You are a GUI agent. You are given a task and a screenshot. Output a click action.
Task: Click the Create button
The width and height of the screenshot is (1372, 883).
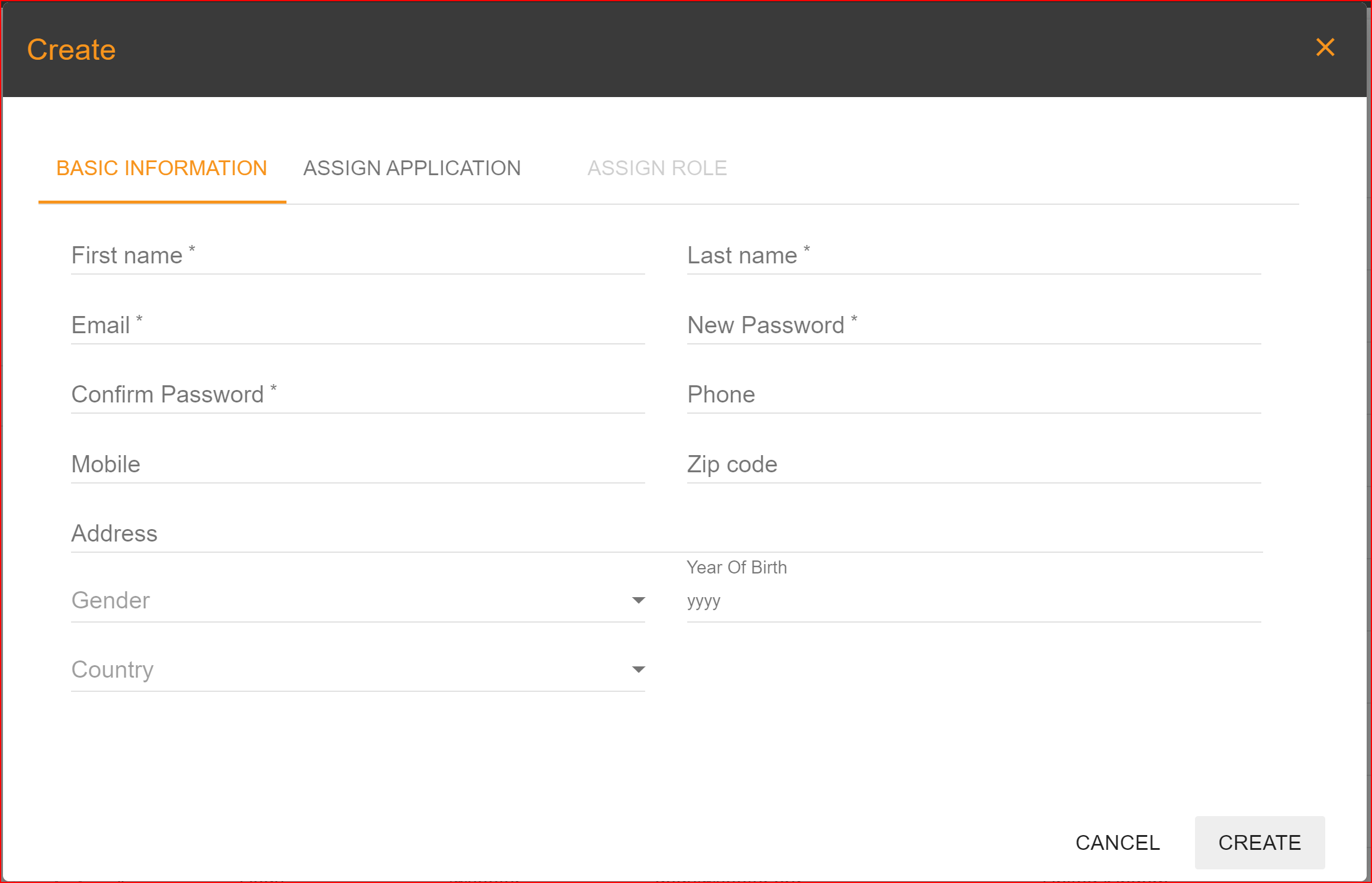[1260, 843]
